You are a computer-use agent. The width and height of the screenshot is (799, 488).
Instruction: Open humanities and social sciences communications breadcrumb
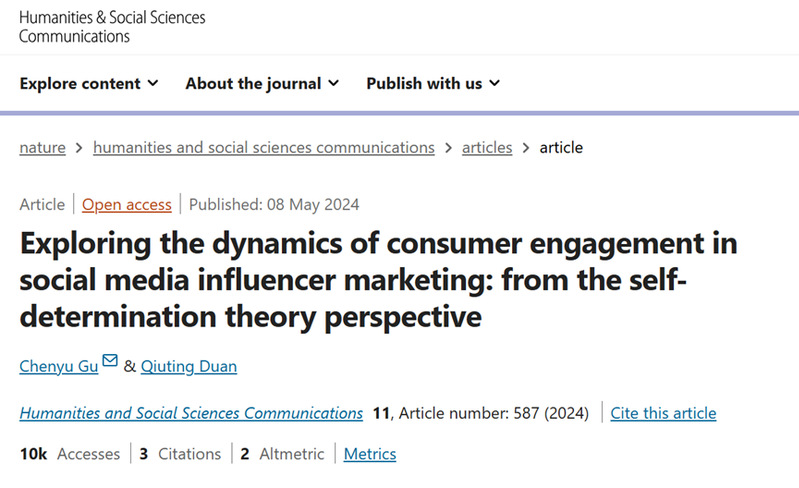[x=264, y=147]
